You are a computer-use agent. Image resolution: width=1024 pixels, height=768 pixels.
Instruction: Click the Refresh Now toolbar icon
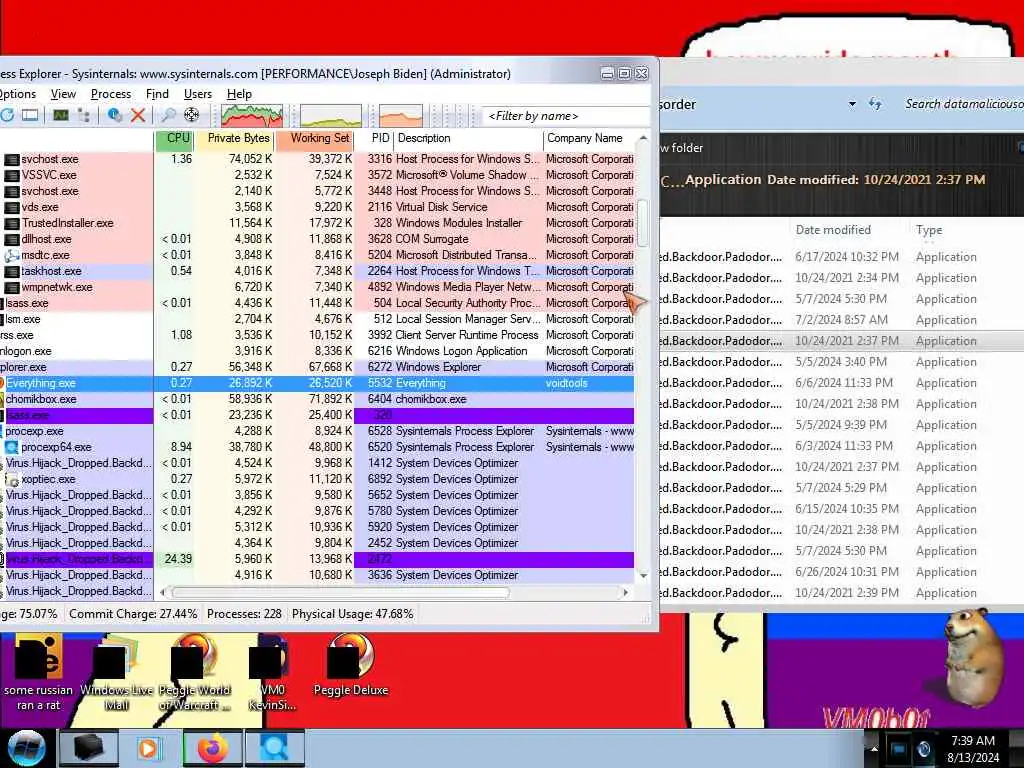coord(7,116)
